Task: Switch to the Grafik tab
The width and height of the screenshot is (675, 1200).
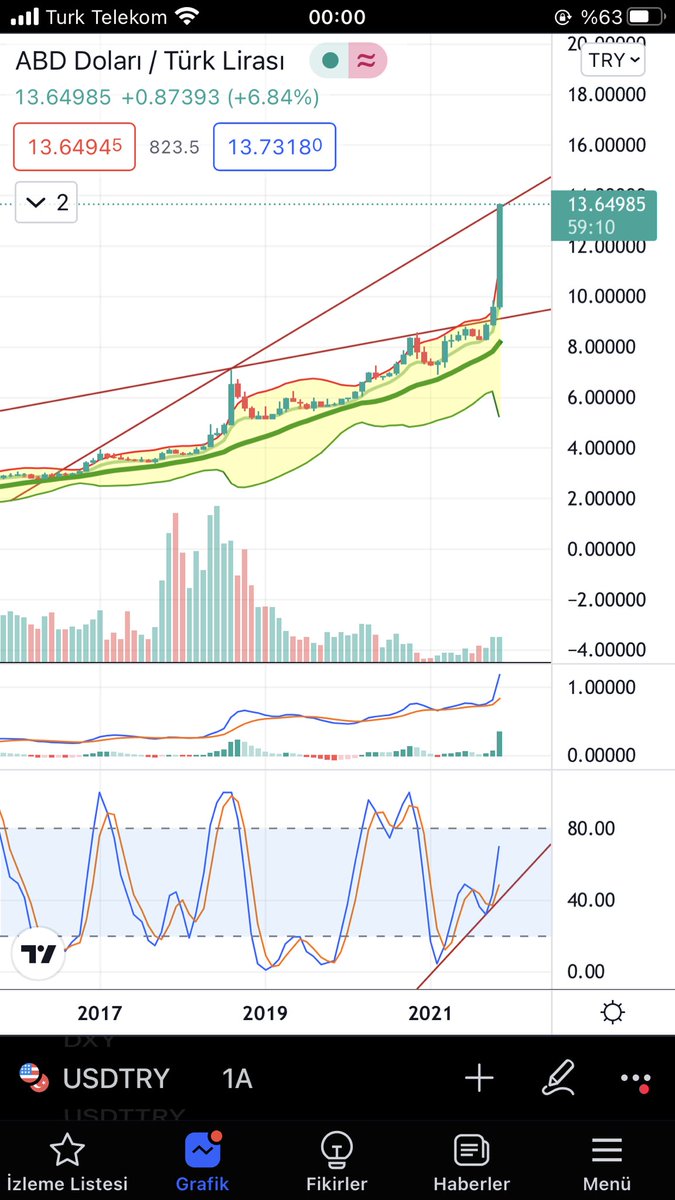Action: coord(203,1163)
